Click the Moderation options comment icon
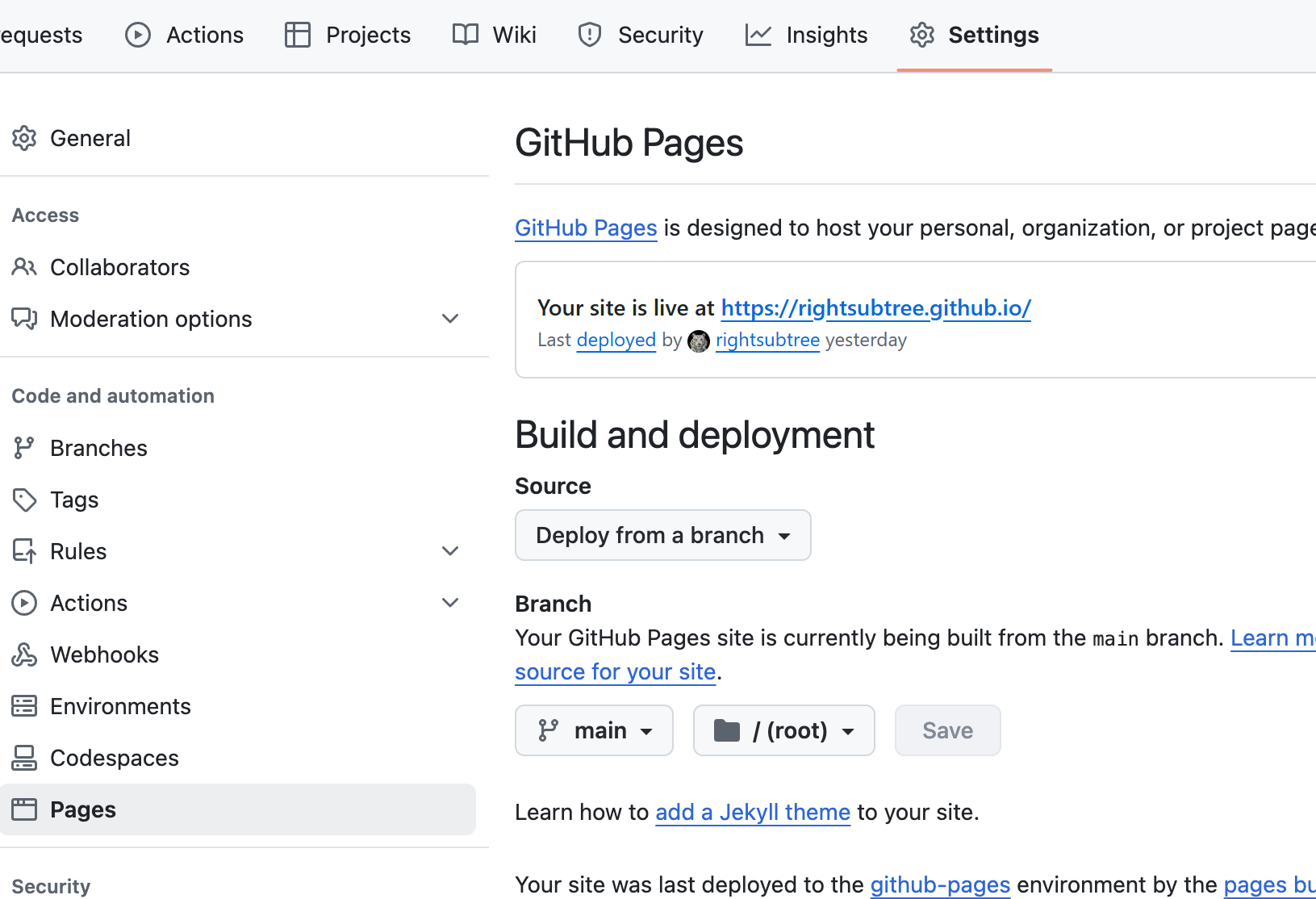The height and width of the screenshot is (899, 1316). [24, 319]
